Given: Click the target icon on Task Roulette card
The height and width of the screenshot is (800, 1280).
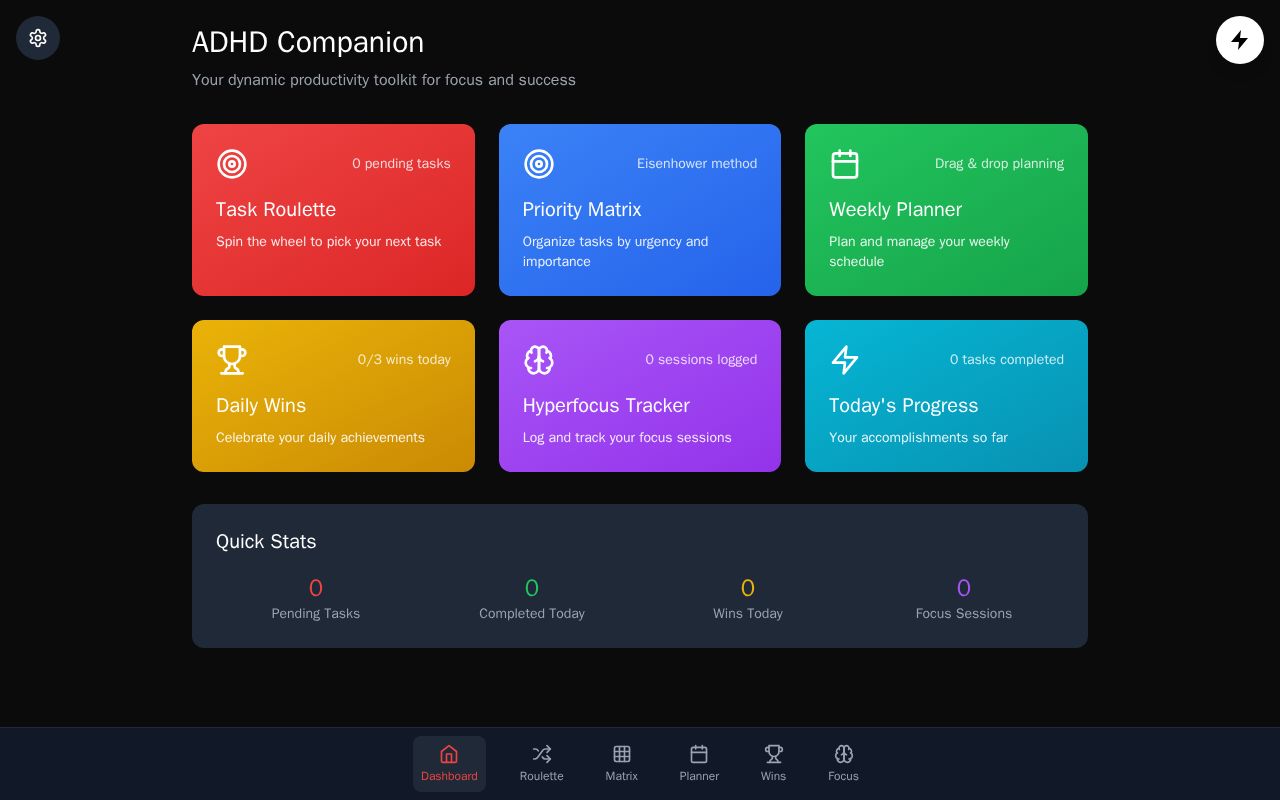Looking at the screenshot, I should click(x=232, y=164).
